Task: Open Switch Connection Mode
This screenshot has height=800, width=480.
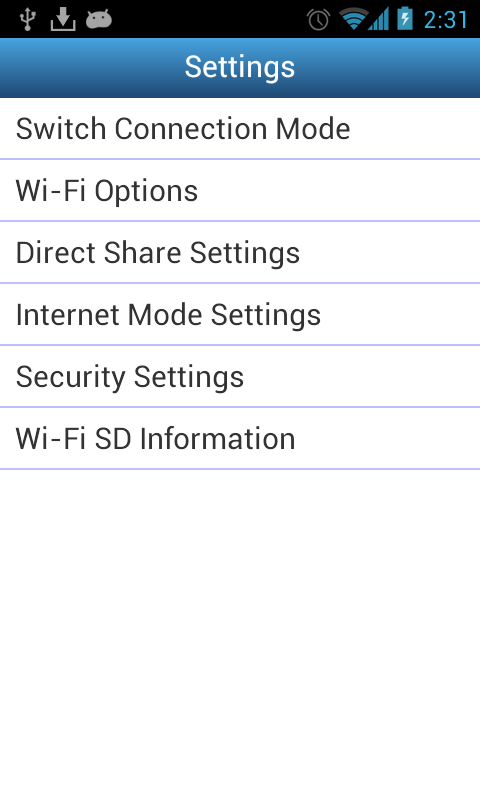Action: click(x=240, y=129)
